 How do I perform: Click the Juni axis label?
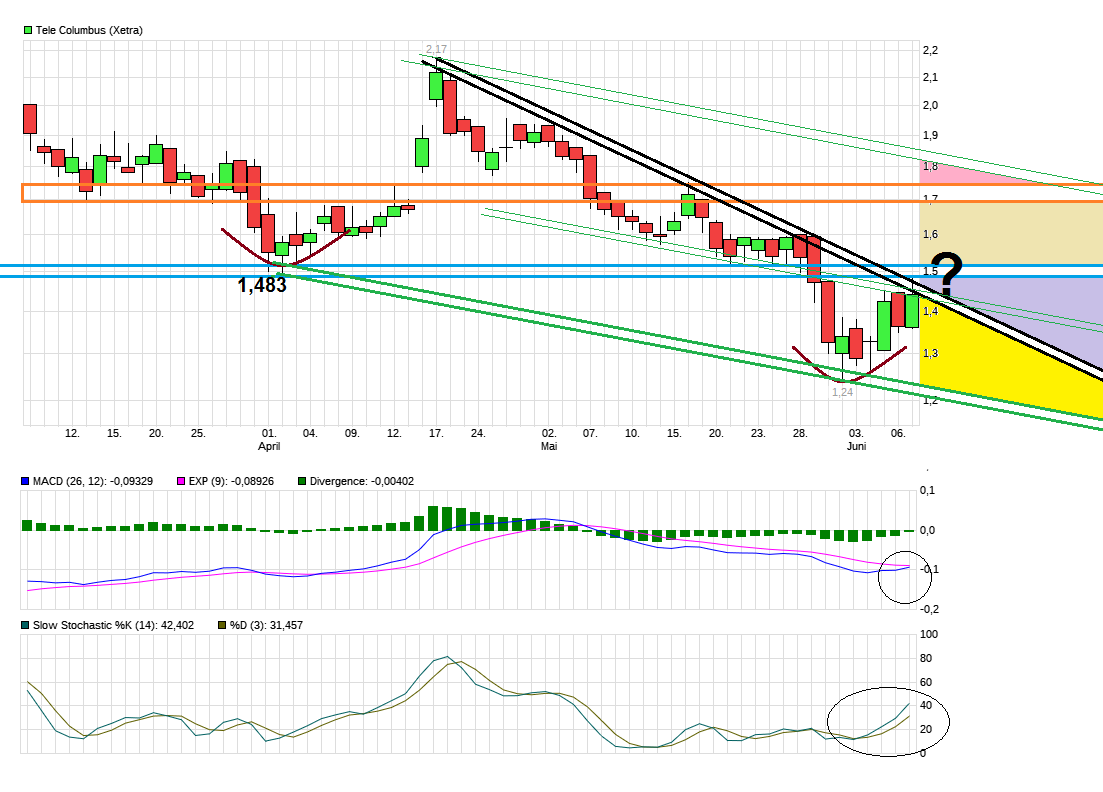pyautogui.click(x=858, y=446)
